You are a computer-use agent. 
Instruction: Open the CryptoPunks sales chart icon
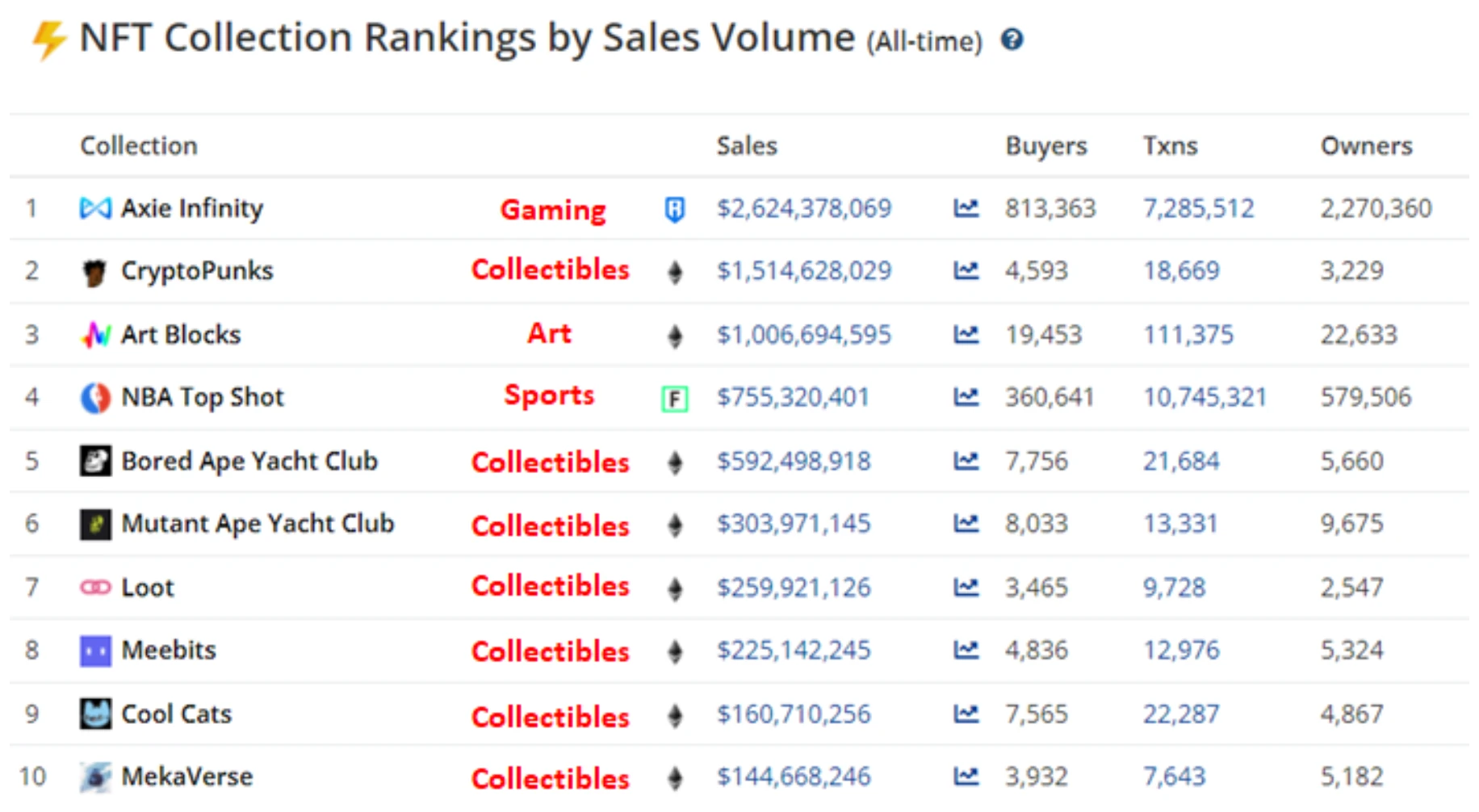coord(966,270)
